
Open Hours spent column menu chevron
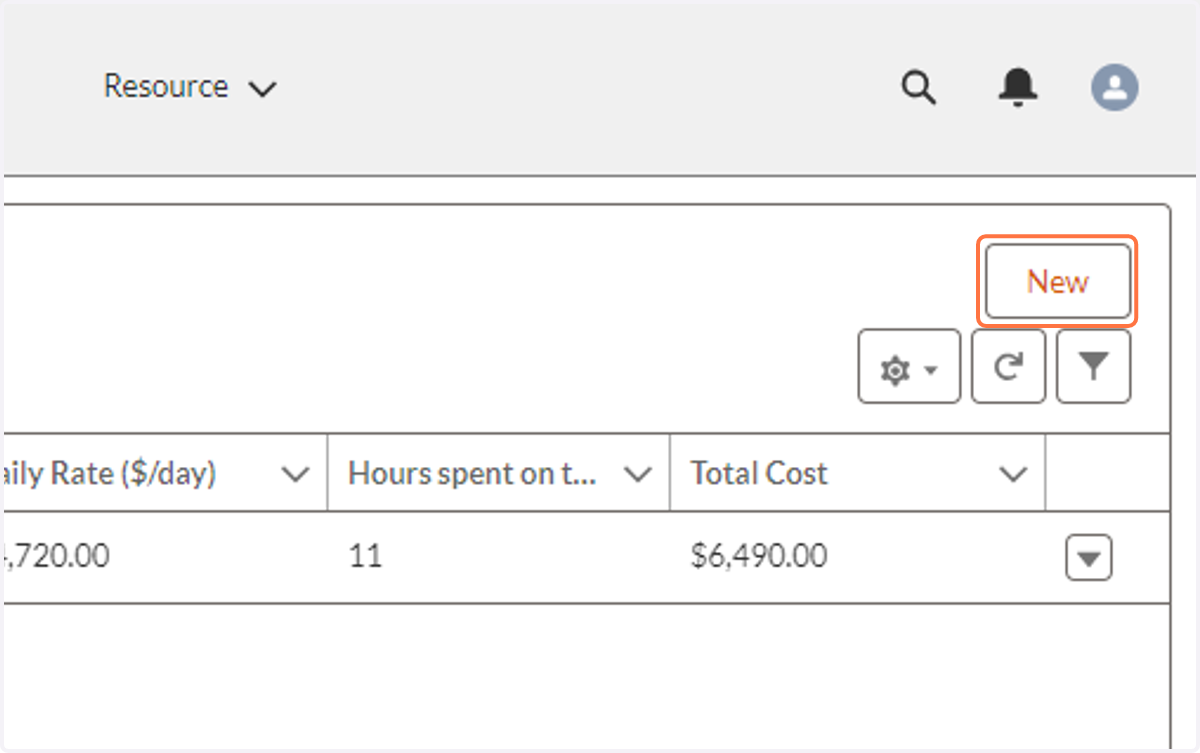point(638,475)
